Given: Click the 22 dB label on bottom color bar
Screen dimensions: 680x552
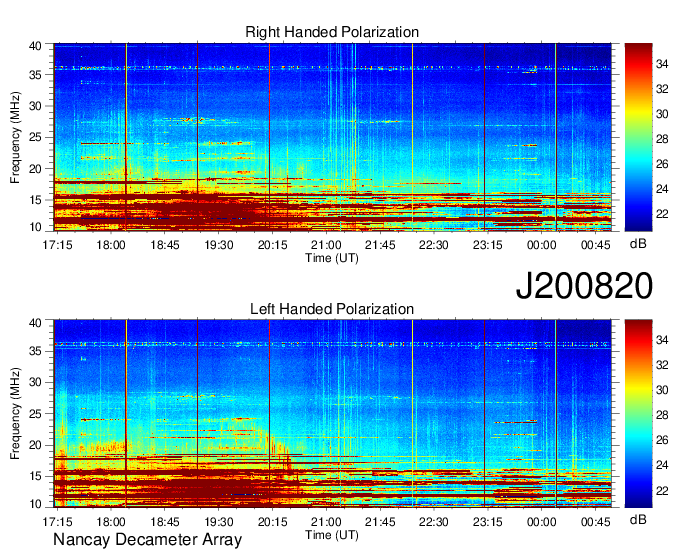Looking at the screenshot, I should tap(662, 490).
